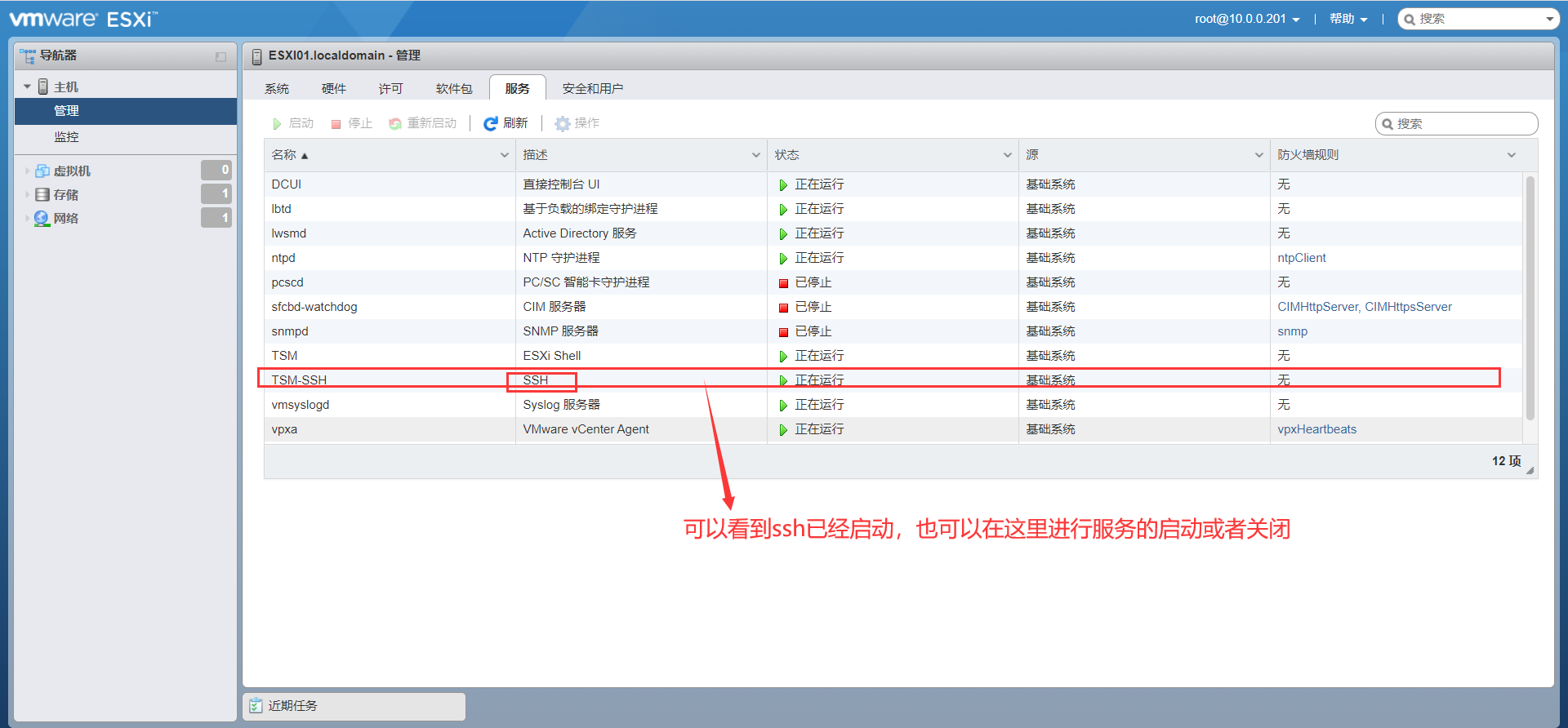The image size is (1568, 728).
Task: Click the table resize grip icon
Action: click(1530, 470)
